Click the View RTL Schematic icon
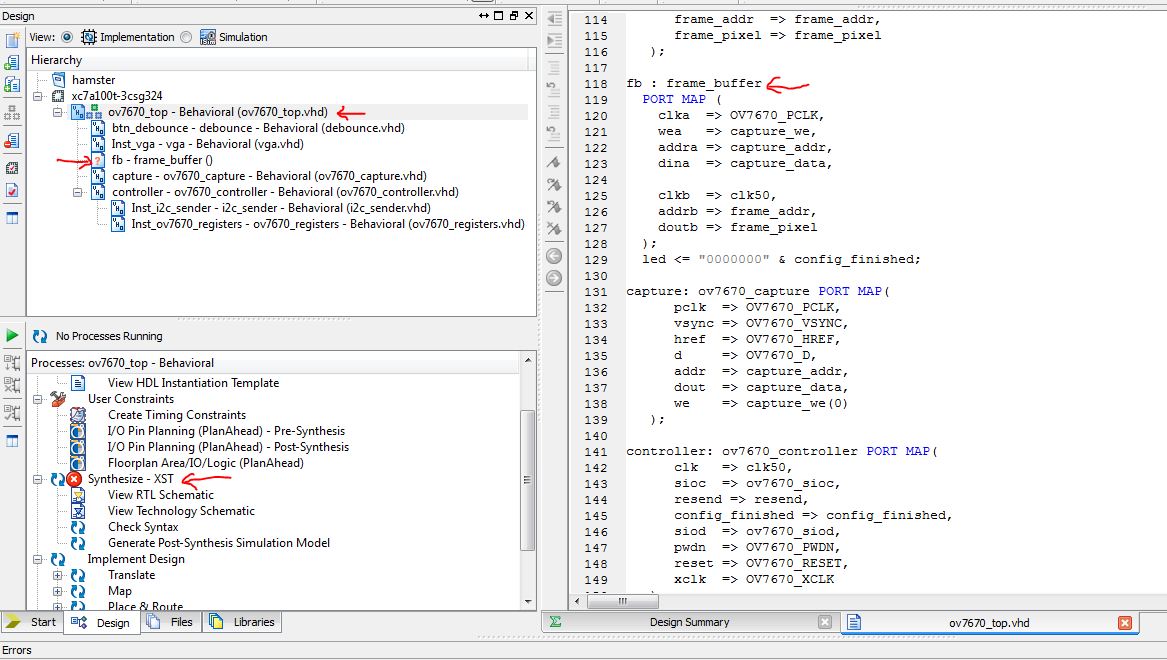 [77, 495]
